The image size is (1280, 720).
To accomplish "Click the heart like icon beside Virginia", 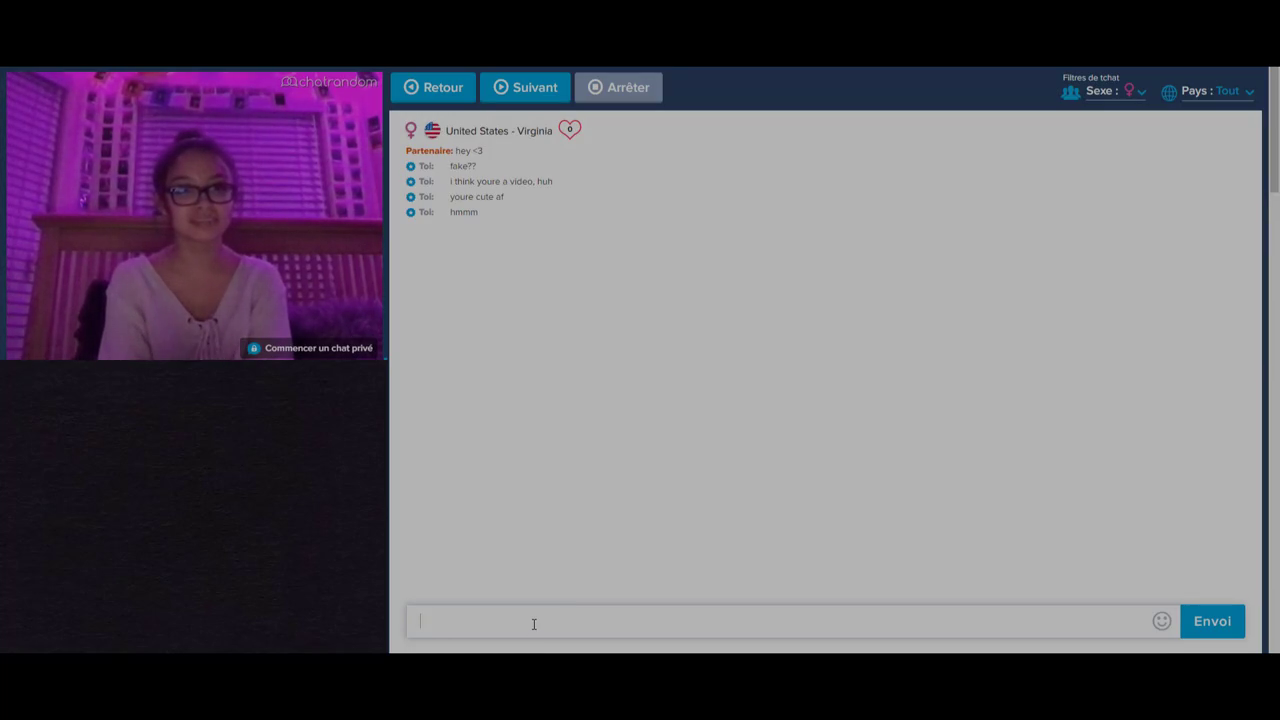I will [x=569, y=130].
